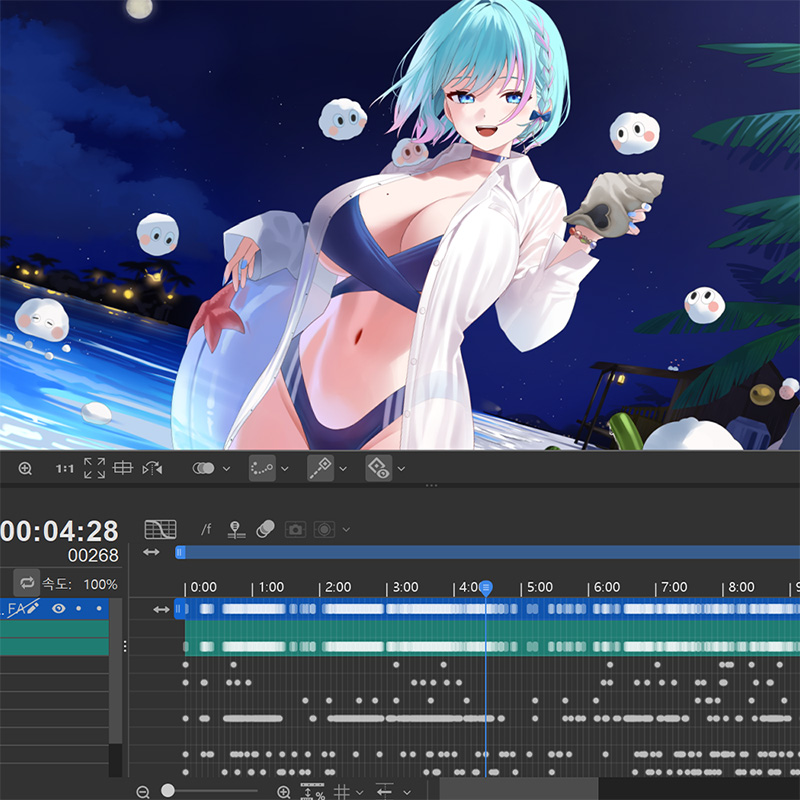Open the dropdown beside the diamond wand tool
The width and height of the screenshot is (800, 800).
tap(343, 468)
